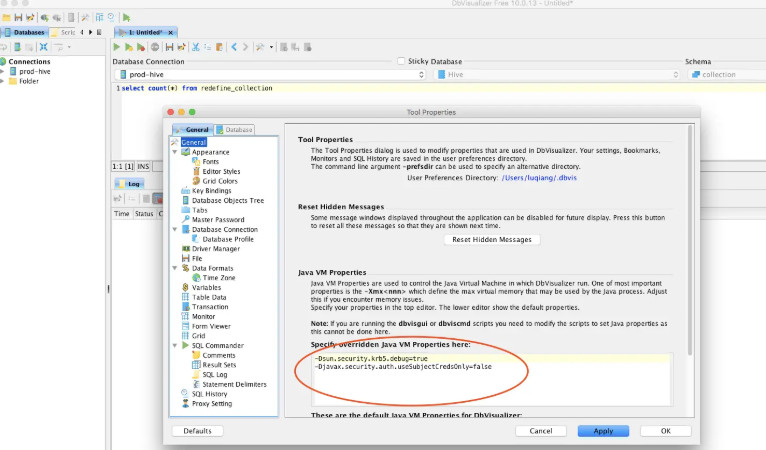
Task: Click the save script icon in the editor toolbar
Action: pyautogui.click(x=170, y=47)
